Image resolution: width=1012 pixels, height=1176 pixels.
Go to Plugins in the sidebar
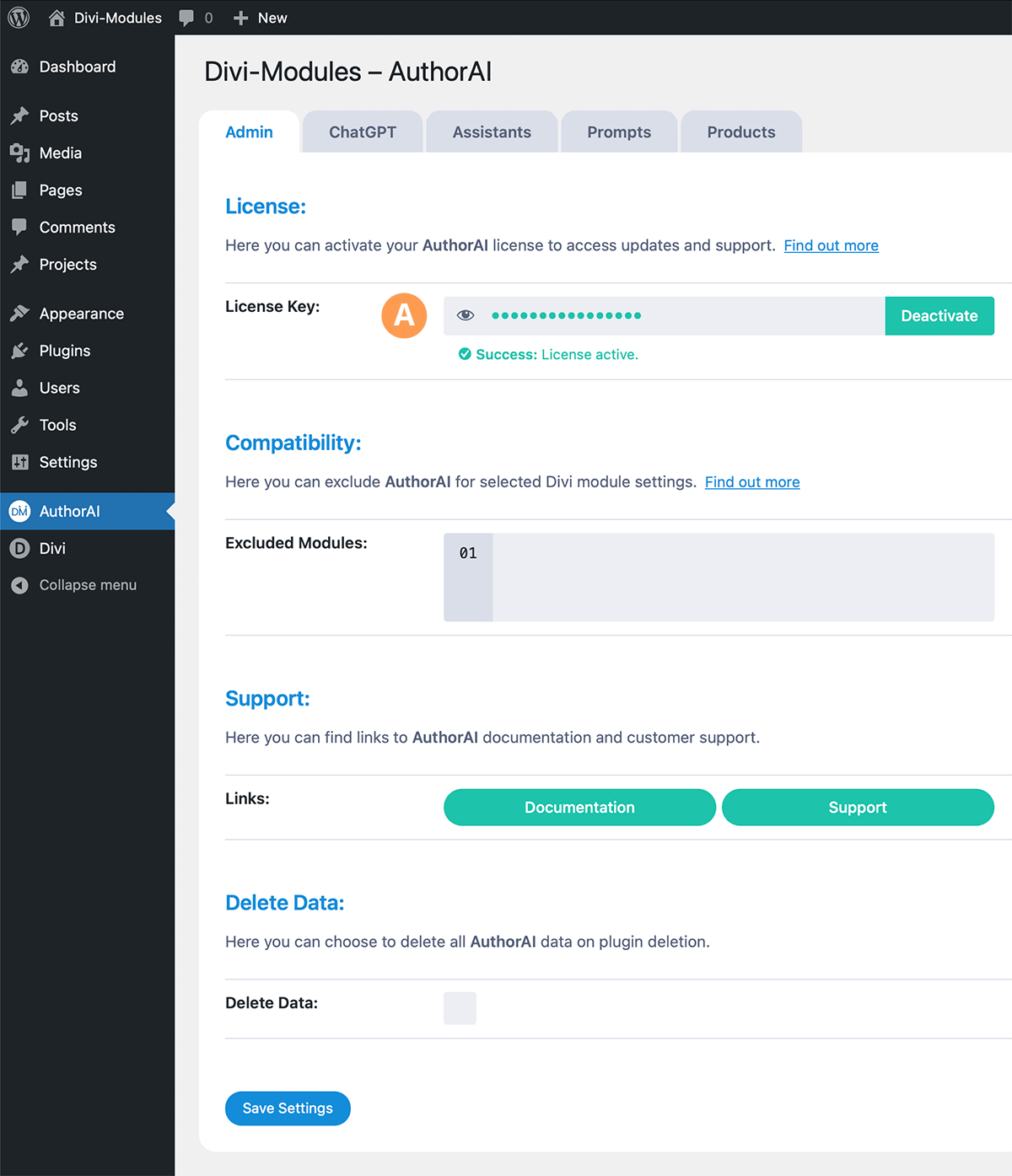click(x=88, y=351)
